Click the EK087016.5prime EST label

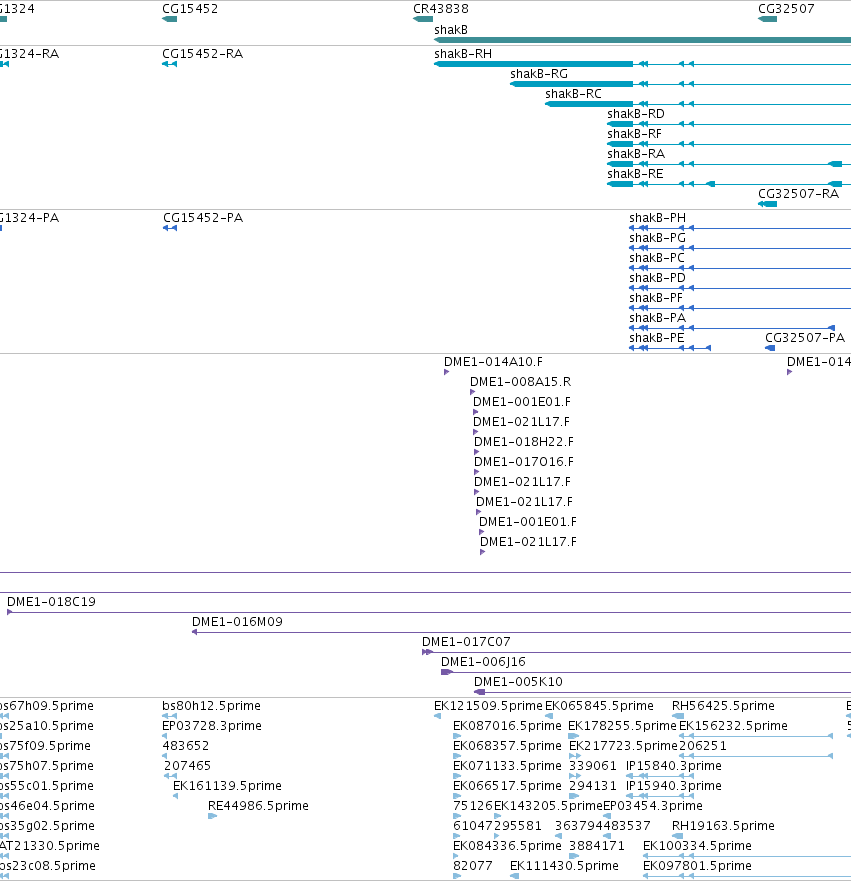(507, 726)
